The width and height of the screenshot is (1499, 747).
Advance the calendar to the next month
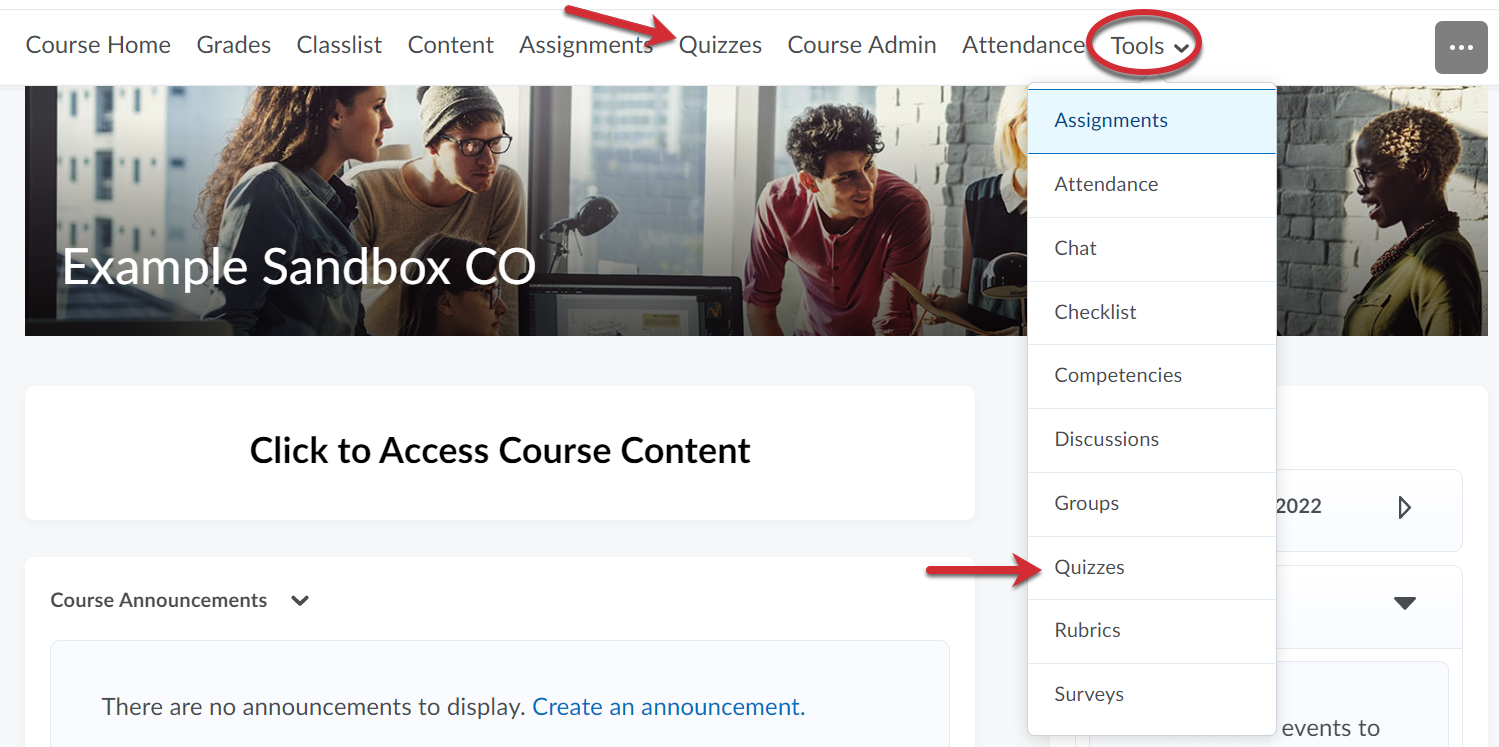click(x=1404, y=510)
